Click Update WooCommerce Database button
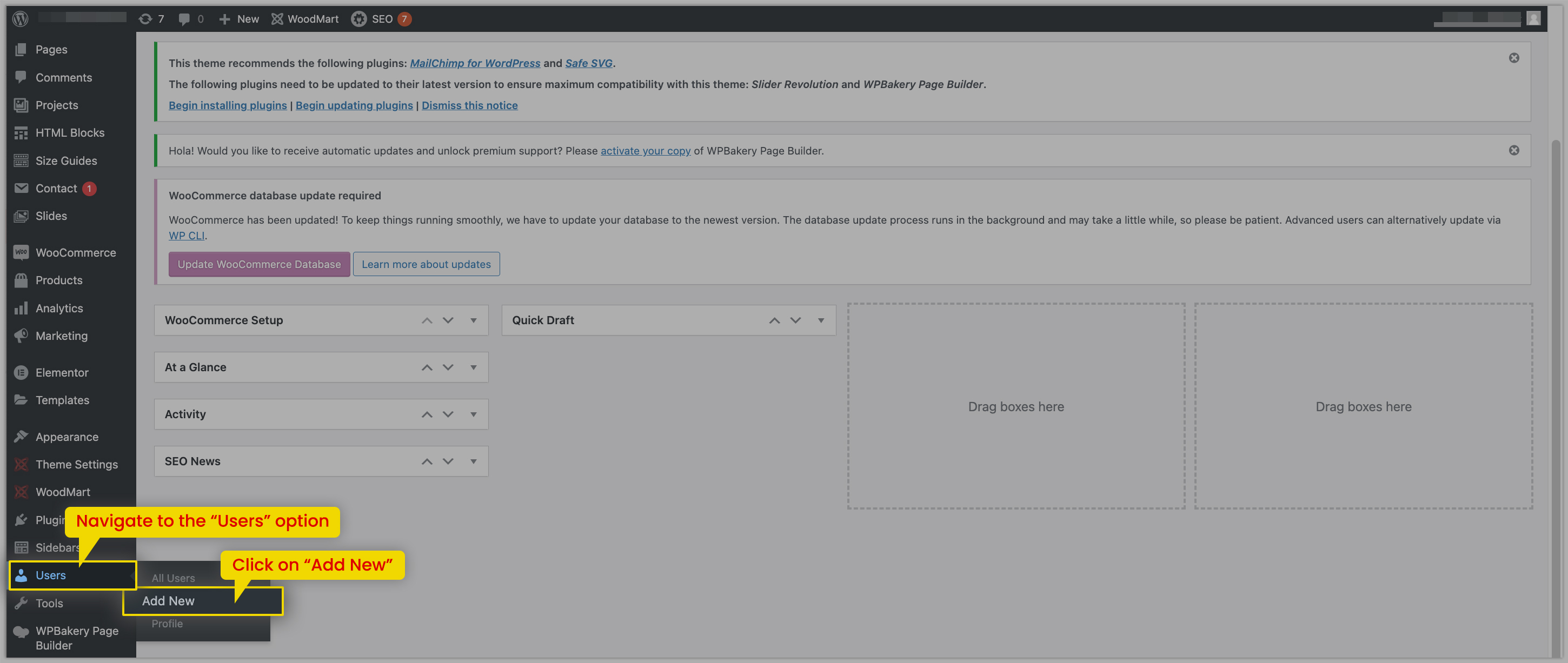Screen dimensions: 1568x663 click(258, 264)
